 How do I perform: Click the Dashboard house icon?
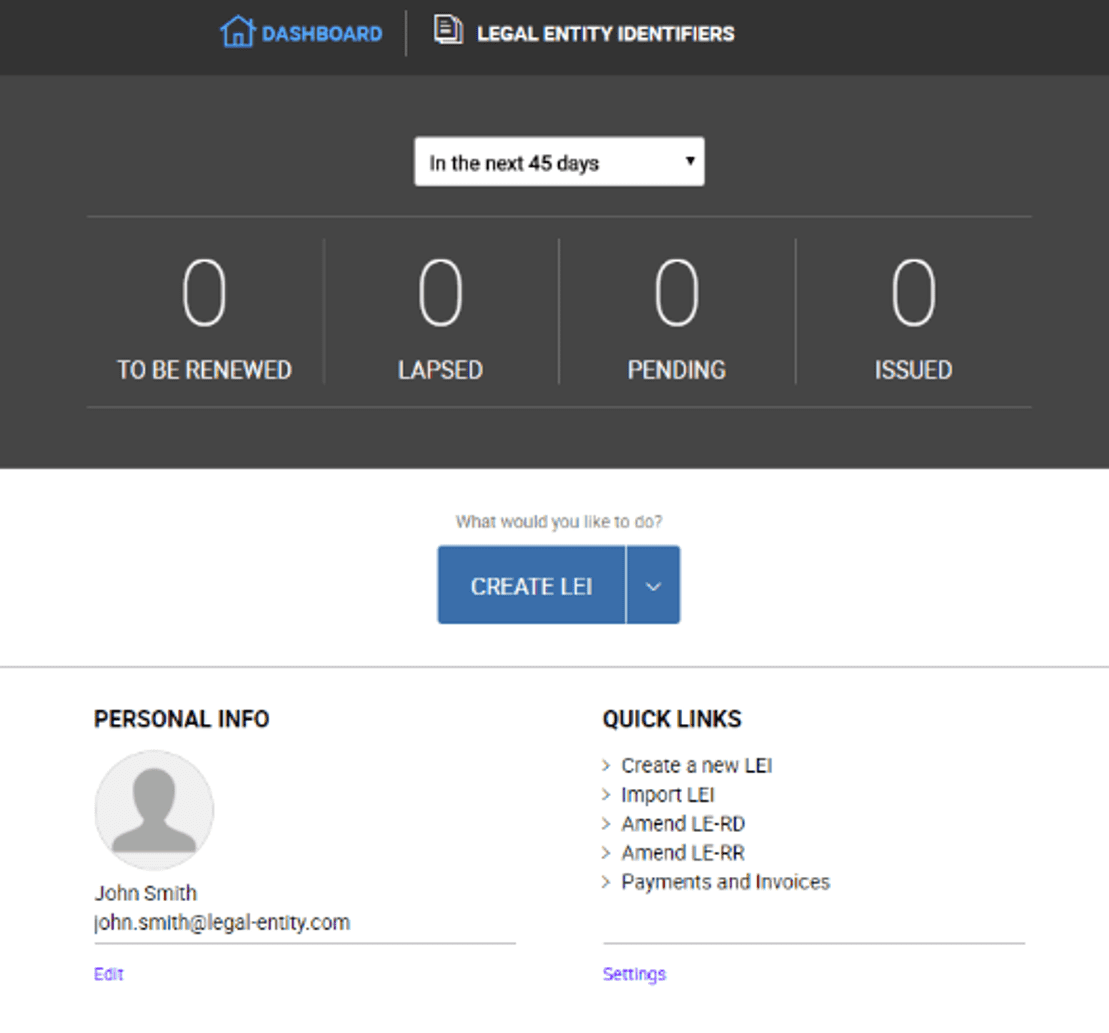point(237,31)
